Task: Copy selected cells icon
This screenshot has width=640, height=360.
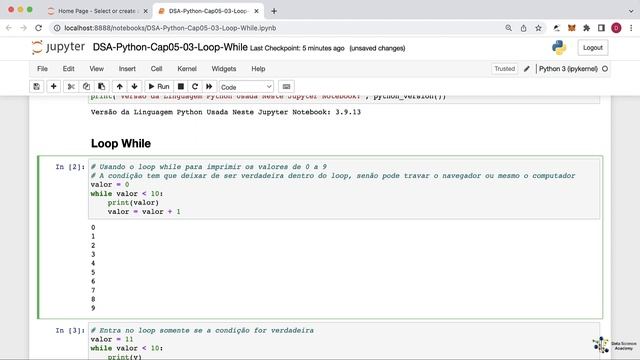Action: pyautogui.click(x=86, y=87)
